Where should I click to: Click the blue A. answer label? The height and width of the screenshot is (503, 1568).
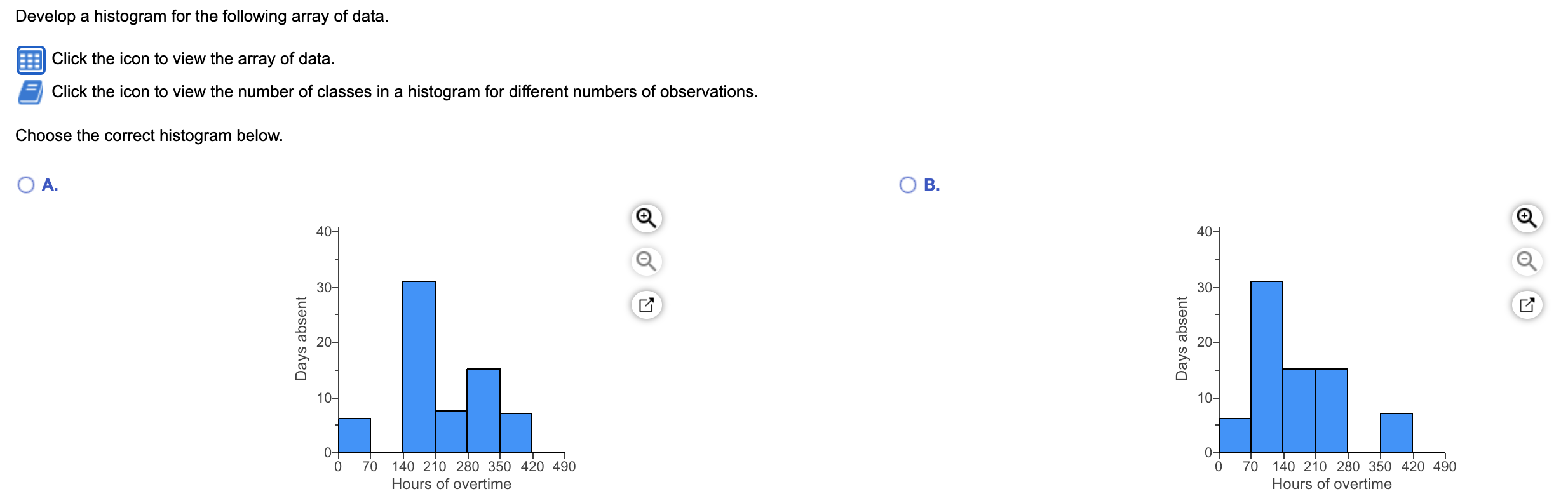[49, 185]
